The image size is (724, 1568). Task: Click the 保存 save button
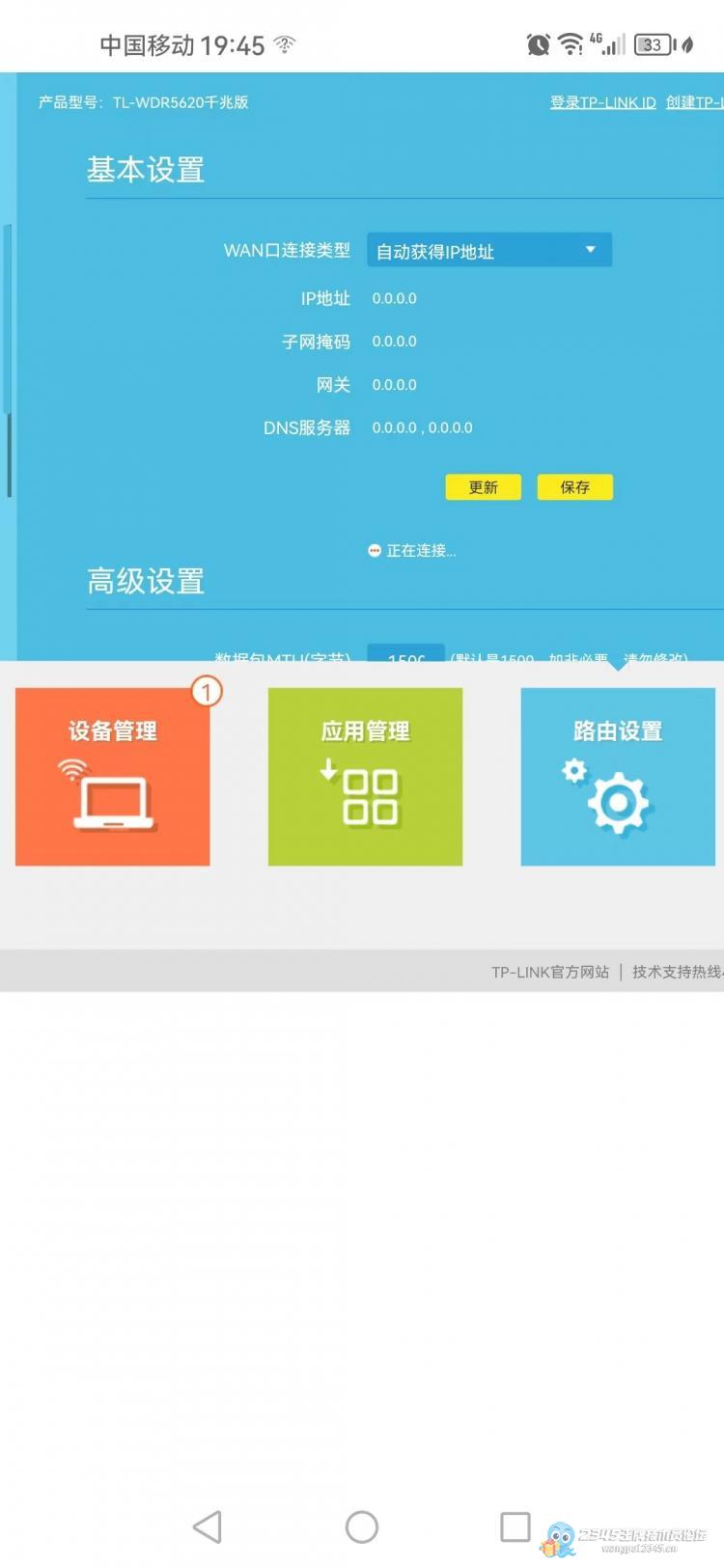point(574,487)
